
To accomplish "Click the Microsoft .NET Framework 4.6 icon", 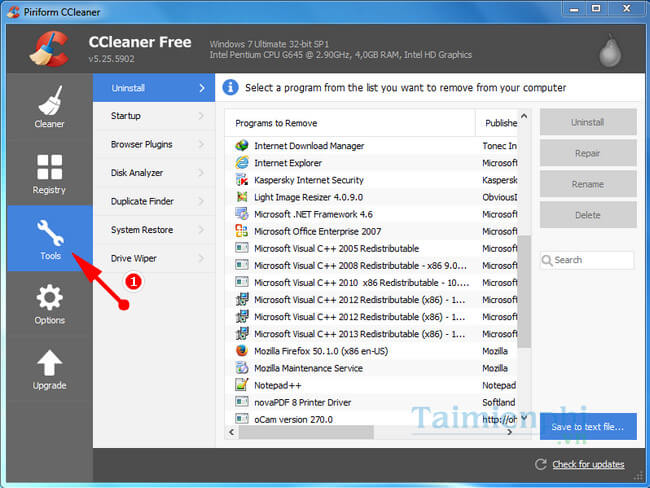I will coord(242,214).
